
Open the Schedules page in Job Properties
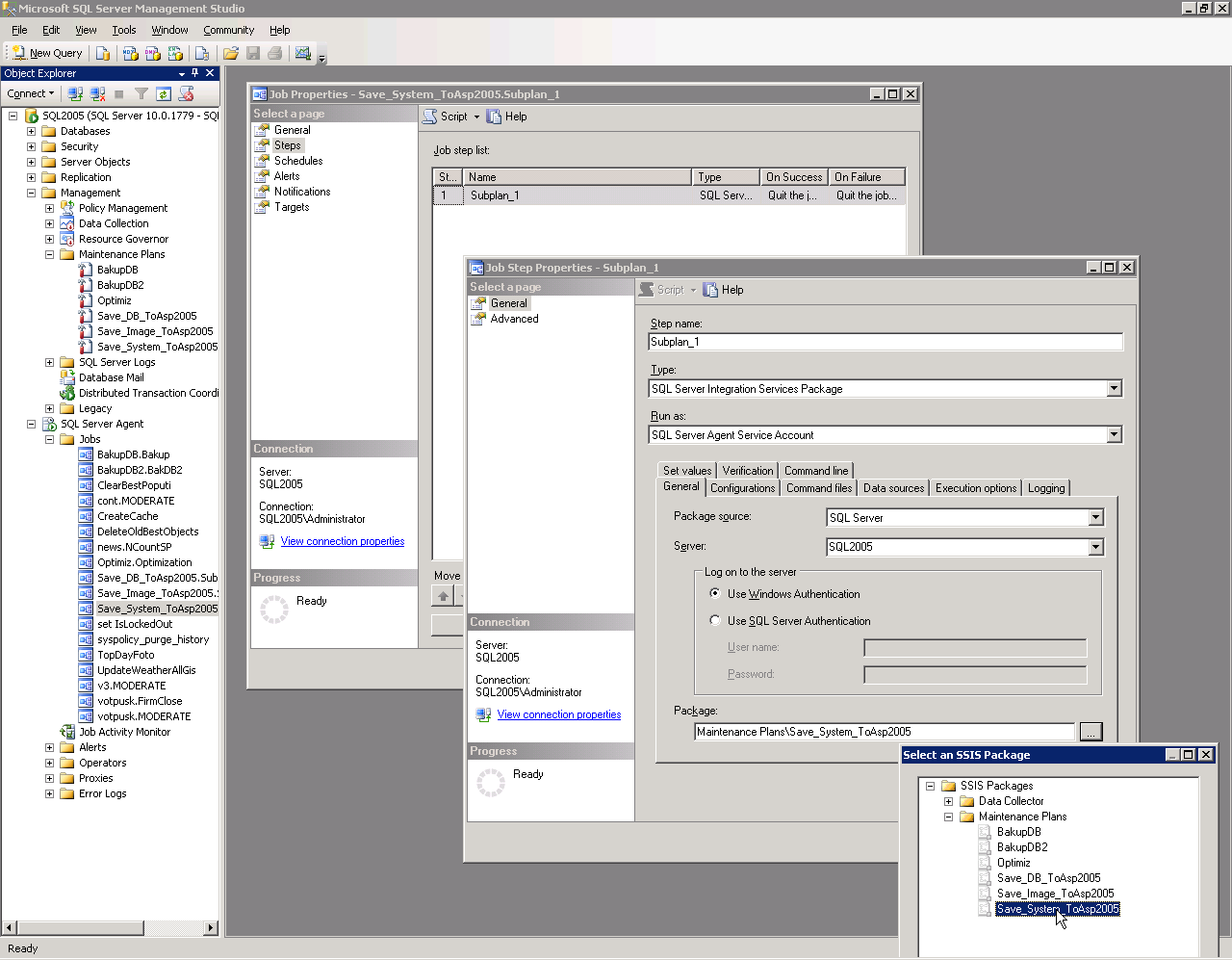[298, 161]
